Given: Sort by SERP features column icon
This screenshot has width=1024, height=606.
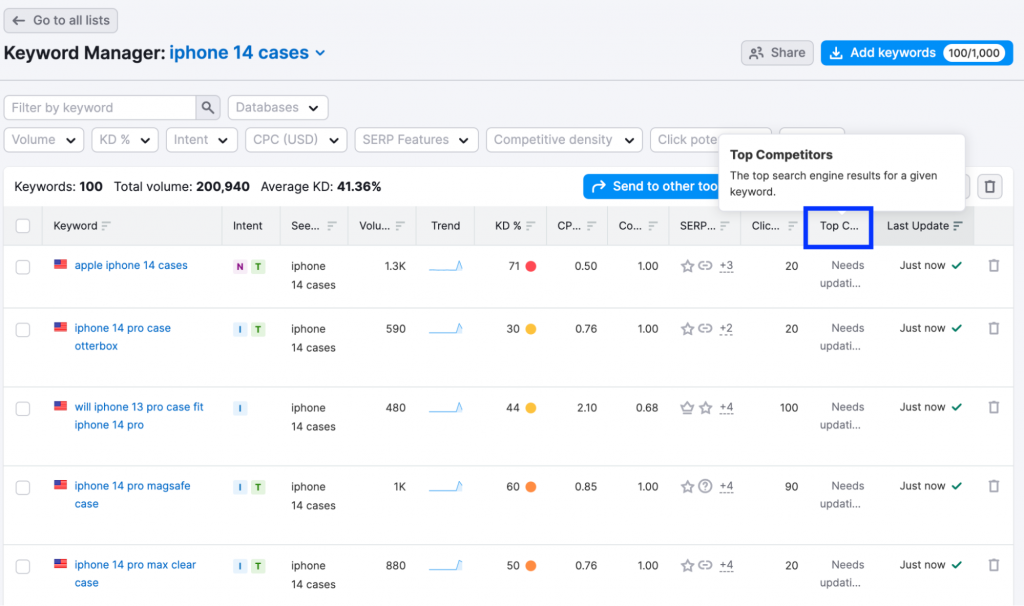Looking at the screenshot, I should click(724, 226).
